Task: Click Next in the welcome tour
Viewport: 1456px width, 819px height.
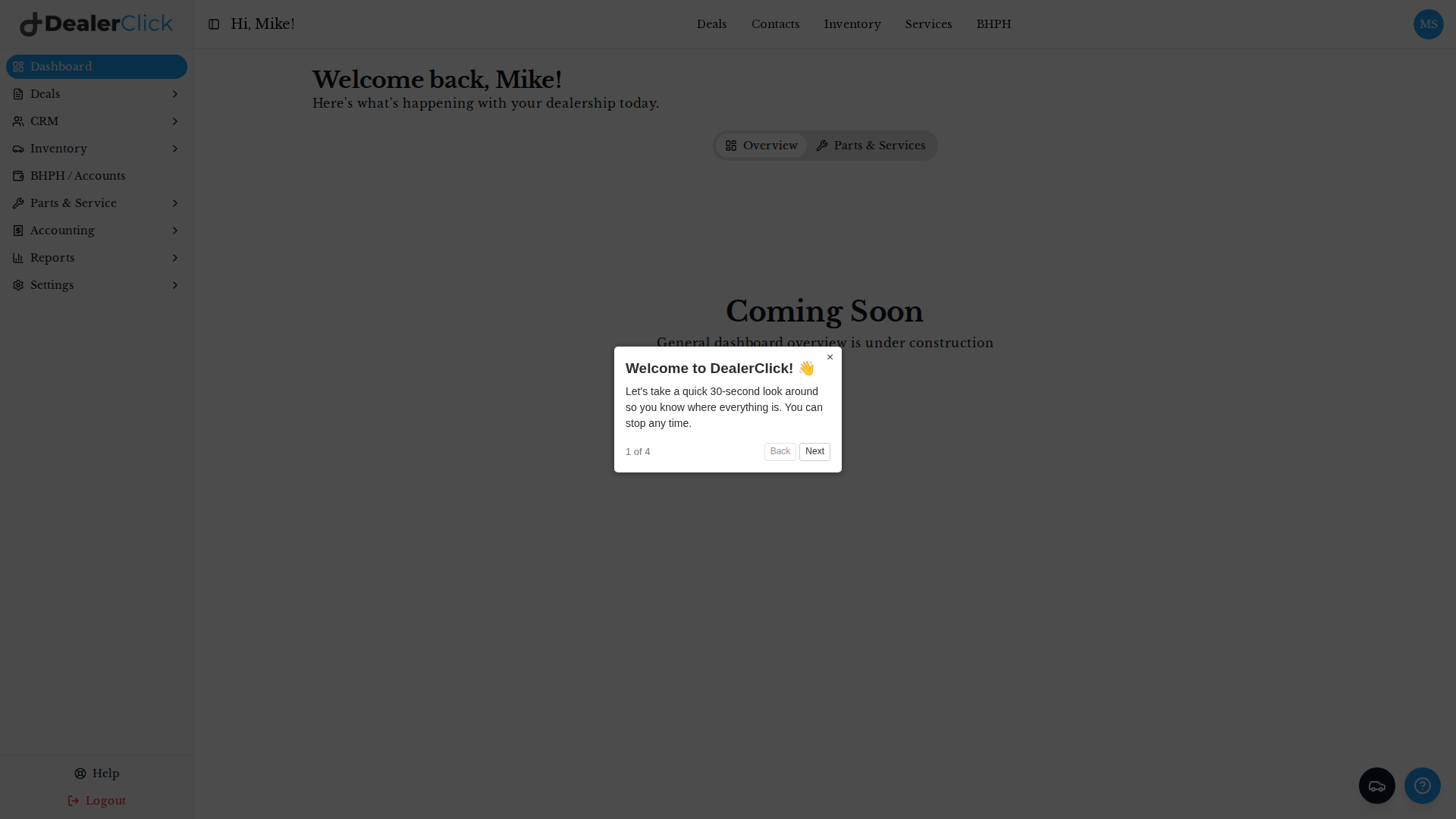Action: pyautogui.click(x=814, y=452)
